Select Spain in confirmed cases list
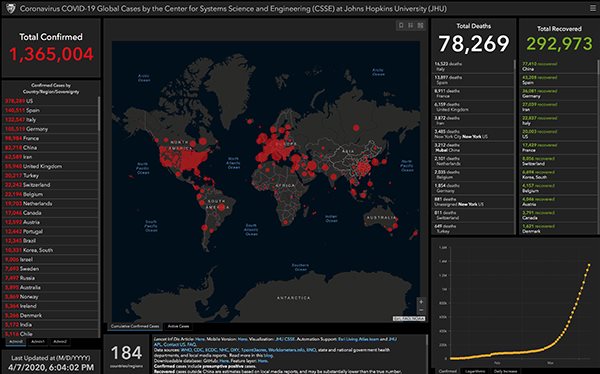 tap(50, 110)
